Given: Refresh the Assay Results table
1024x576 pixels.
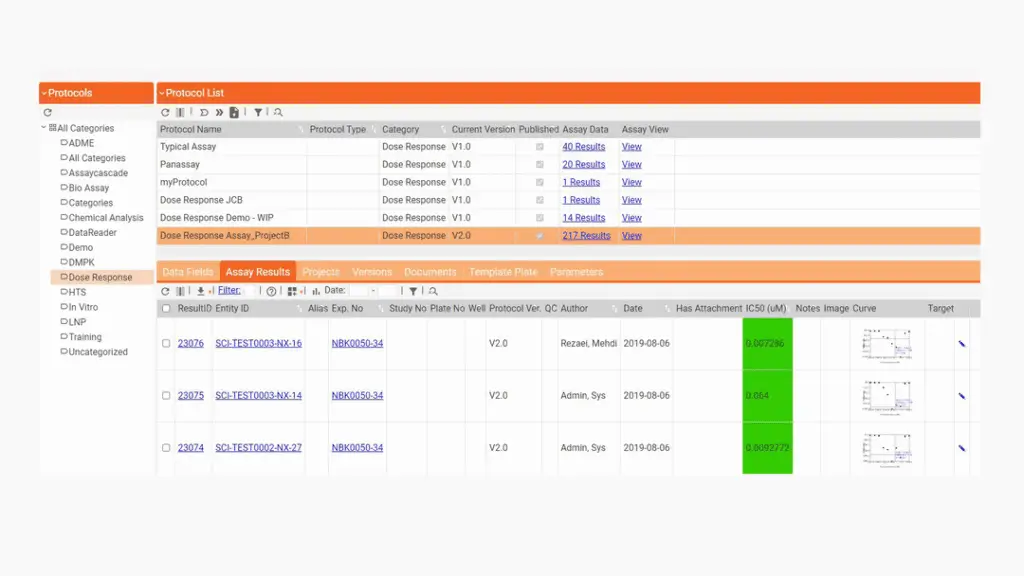Looking at the screenshot, I should click(165, 291).
